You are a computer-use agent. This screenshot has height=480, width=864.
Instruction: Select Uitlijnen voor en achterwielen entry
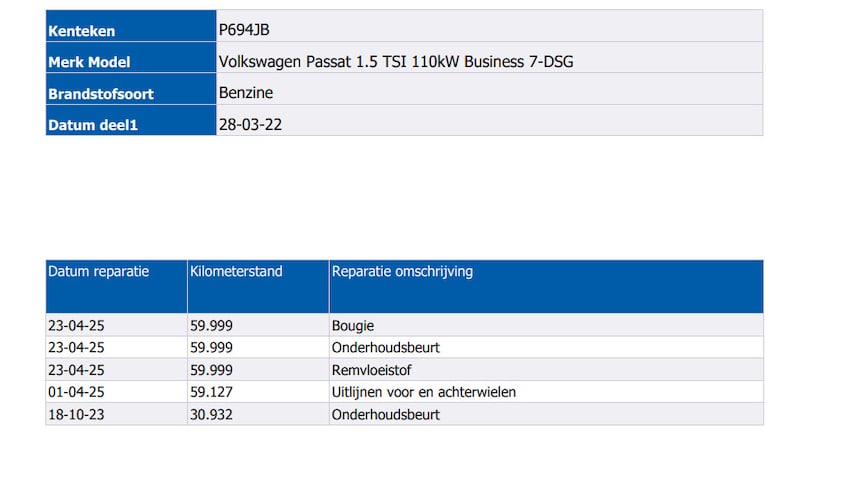424,392
